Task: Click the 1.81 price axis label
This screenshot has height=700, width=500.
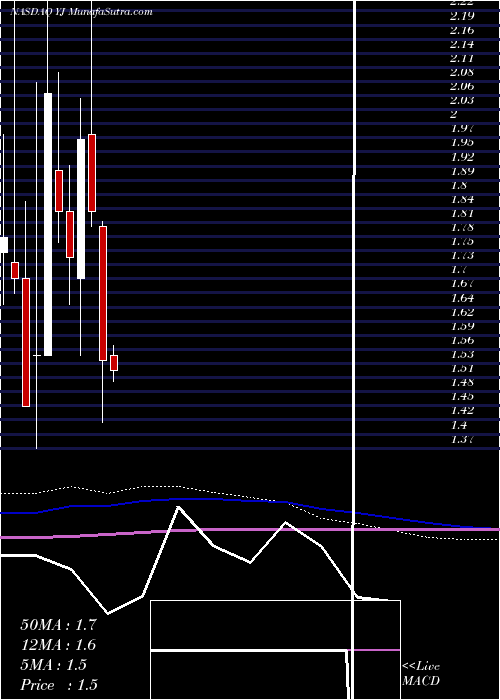Action: [x=462, y=213]
